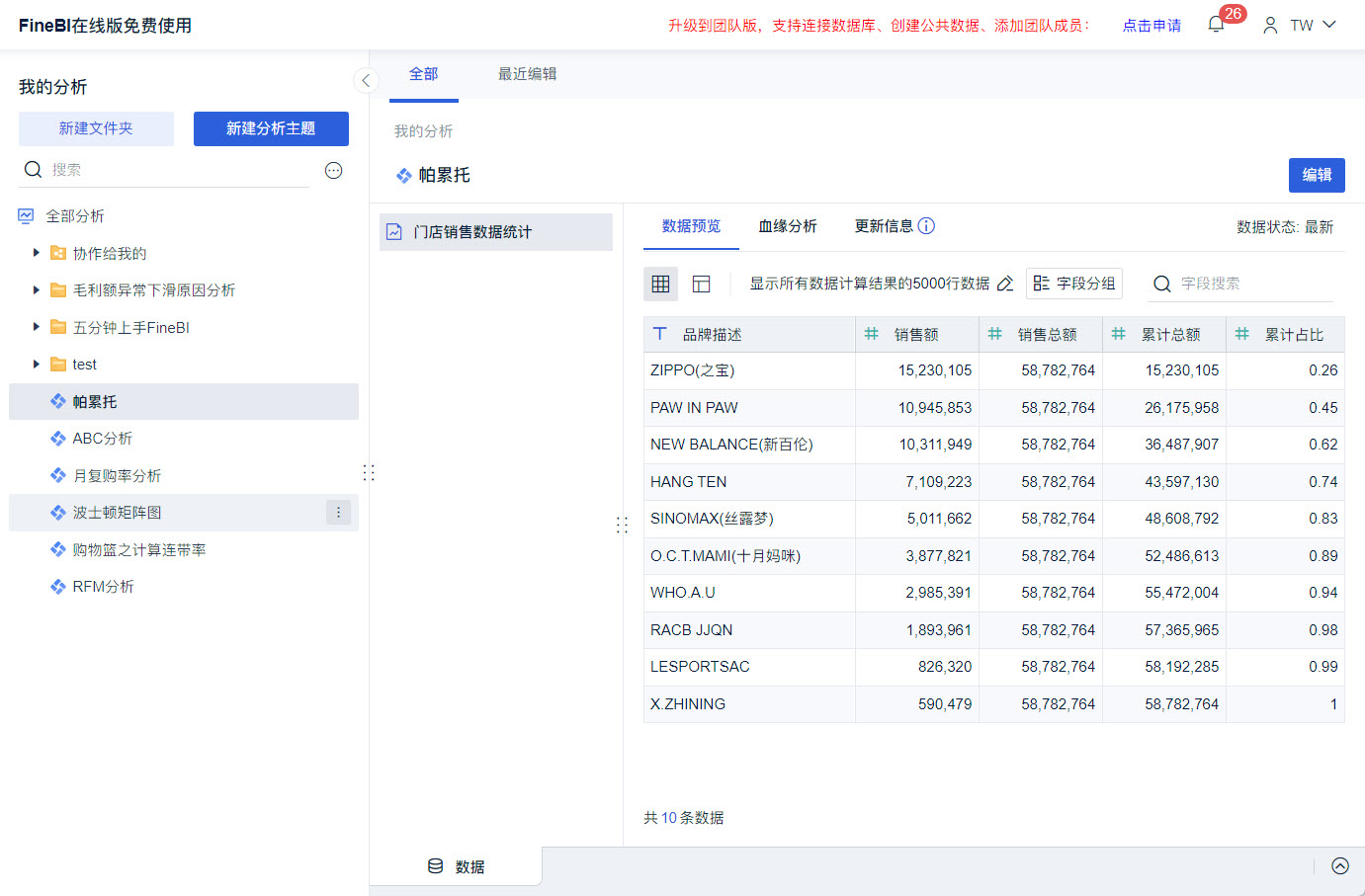The image size is (1365, 896).
Task: Open 波士顿矩阵图 analysis
Action: pyautogui.click(x=184, y=513)
